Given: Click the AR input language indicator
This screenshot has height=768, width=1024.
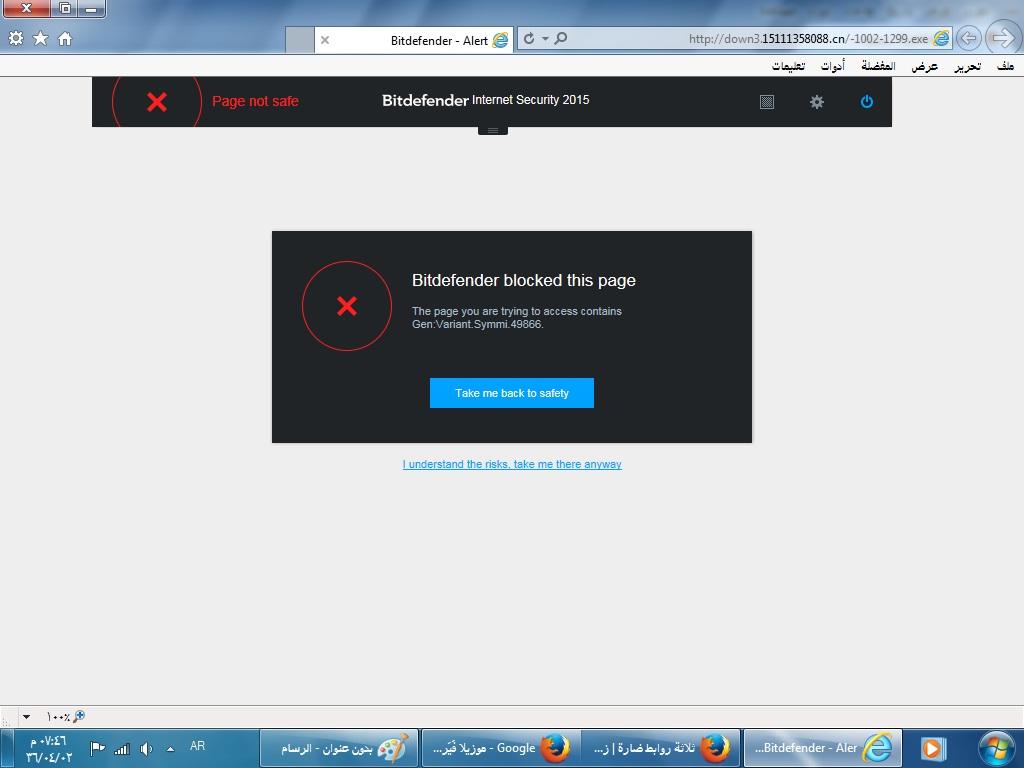Looking at the screenshot, I should pyautogui.click(x=197, y=746).
